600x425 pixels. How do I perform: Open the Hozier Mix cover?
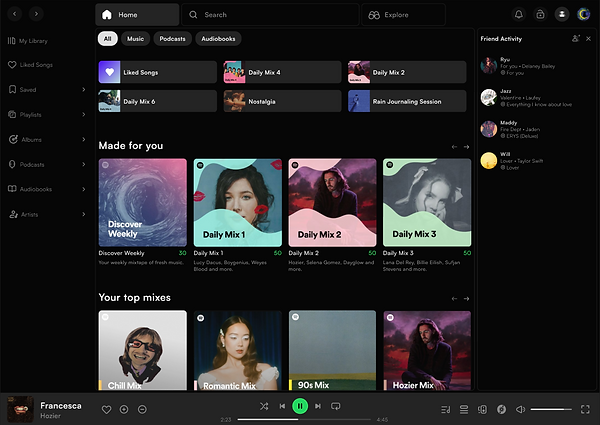427,350
